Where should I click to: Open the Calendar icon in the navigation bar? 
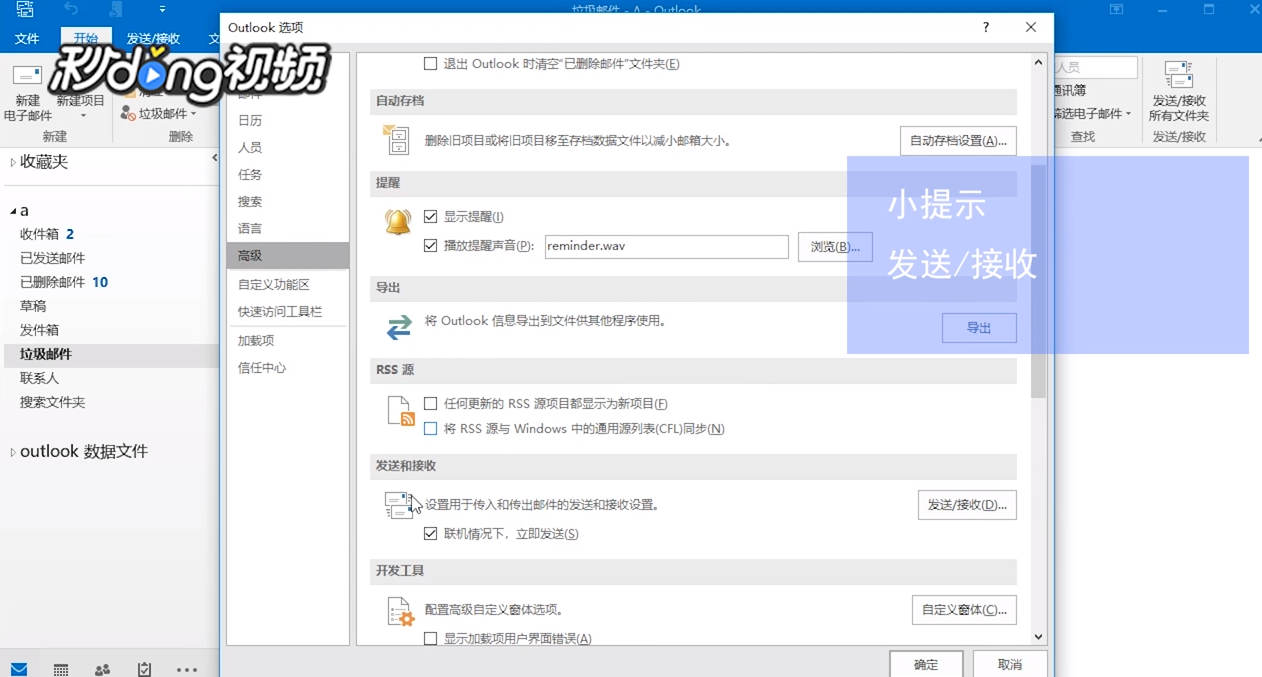click(60, 669)
